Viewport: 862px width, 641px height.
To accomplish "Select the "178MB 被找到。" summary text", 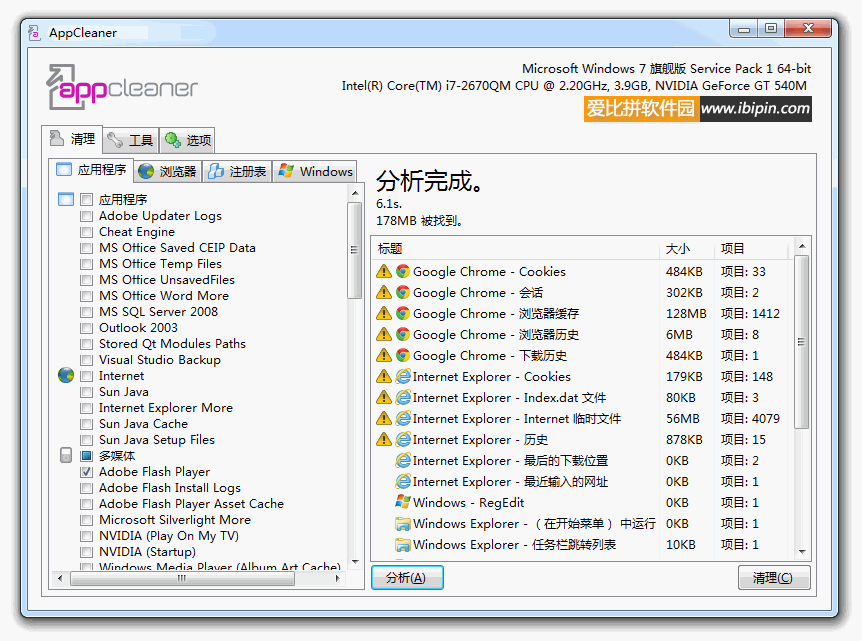I will 419,220.
